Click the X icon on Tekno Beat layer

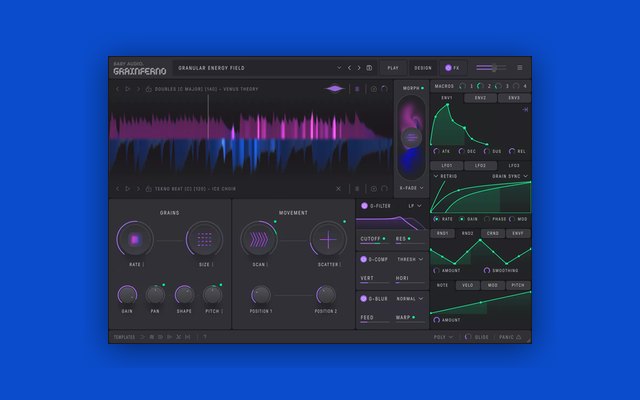click(338, 189)
